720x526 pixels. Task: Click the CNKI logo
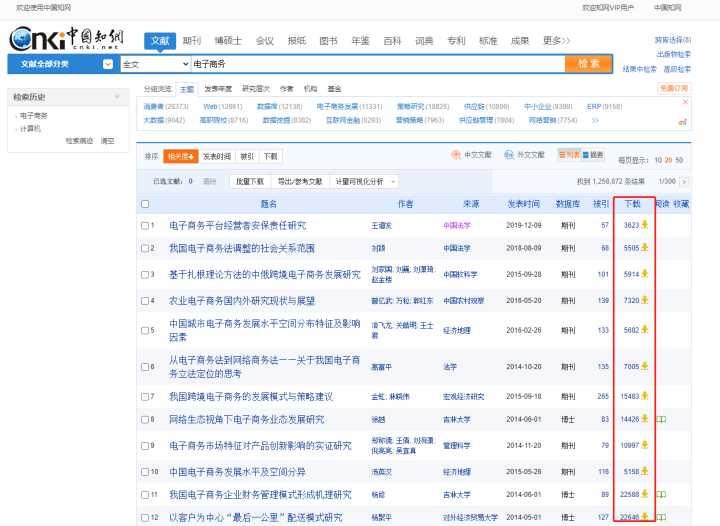(66, 39)
